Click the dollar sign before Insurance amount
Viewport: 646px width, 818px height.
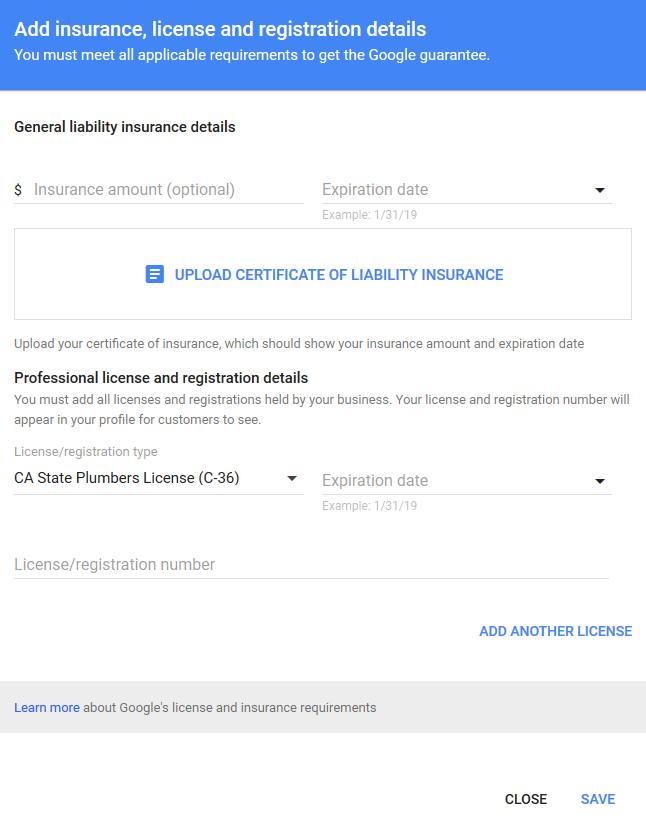(18, 190)
